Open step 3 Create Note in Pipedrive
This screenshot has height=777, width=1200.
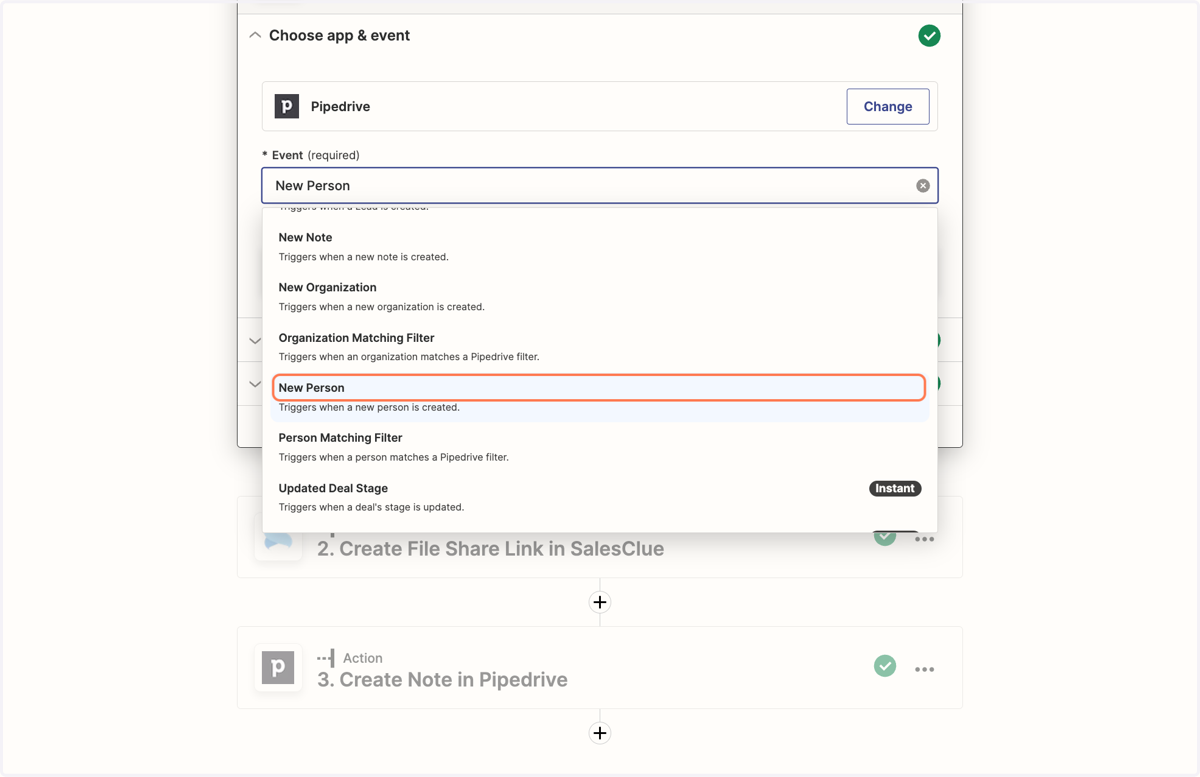point(442,680)
